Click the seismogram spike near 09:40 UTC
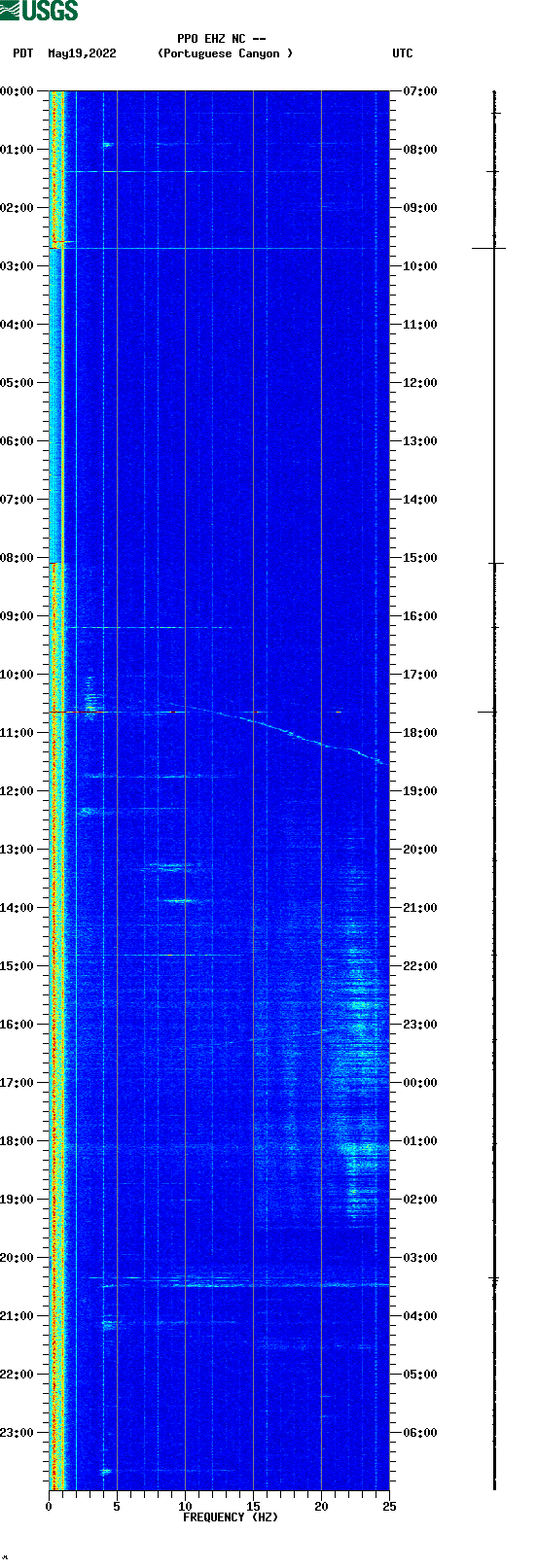Screen dimensions: 537x1568 [489, 248]
